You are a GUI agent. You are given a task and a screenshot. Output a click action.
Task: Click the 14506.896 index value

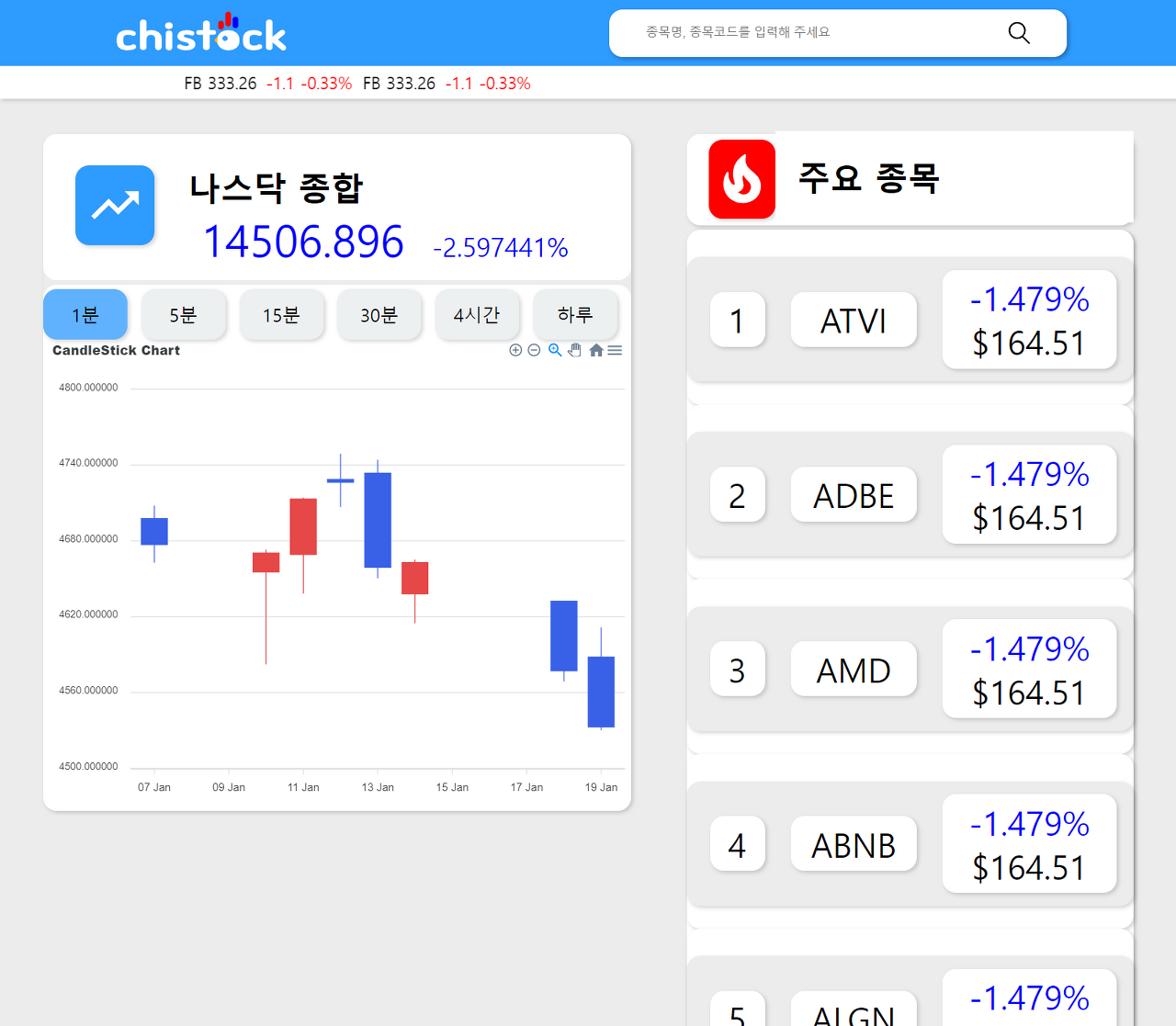pos(303,242)
